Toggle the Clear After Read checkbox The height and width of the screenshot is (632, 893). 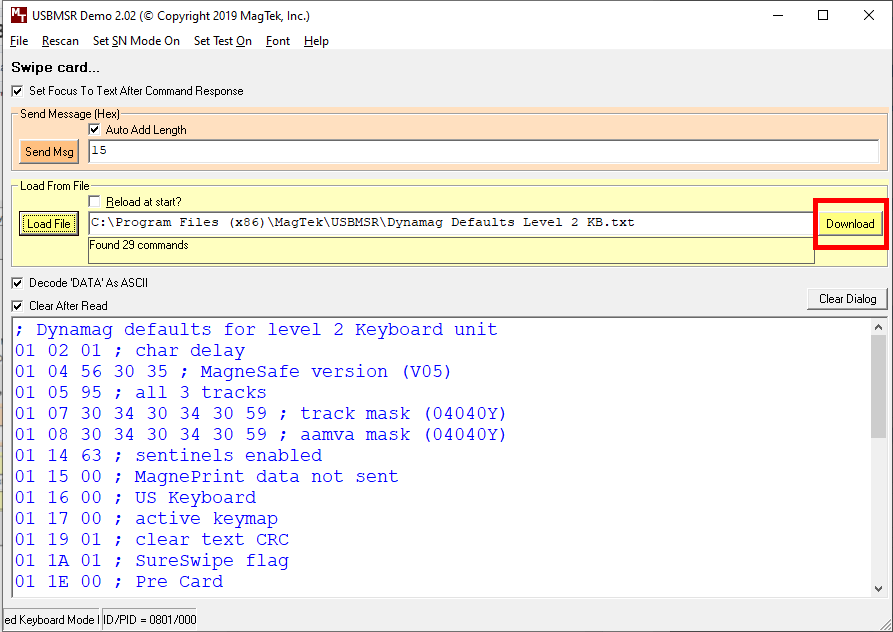tap(18, 306)
